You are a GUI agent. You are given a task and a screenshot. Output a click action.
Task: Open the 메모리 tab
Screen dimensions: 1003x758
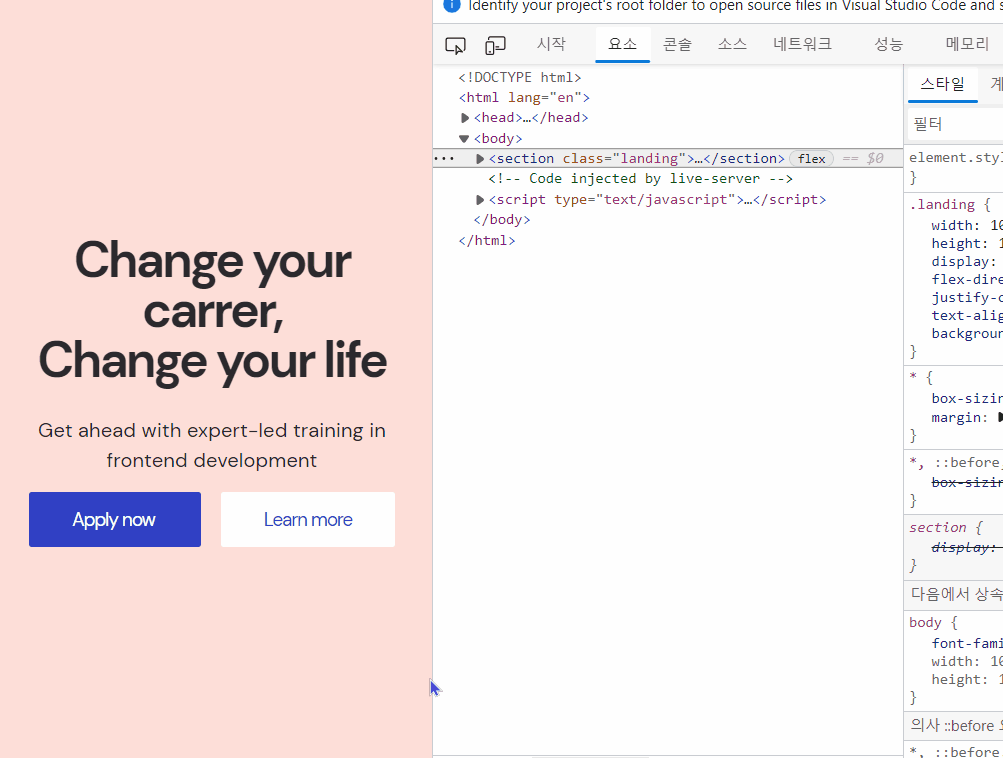(x=967, y=44)
